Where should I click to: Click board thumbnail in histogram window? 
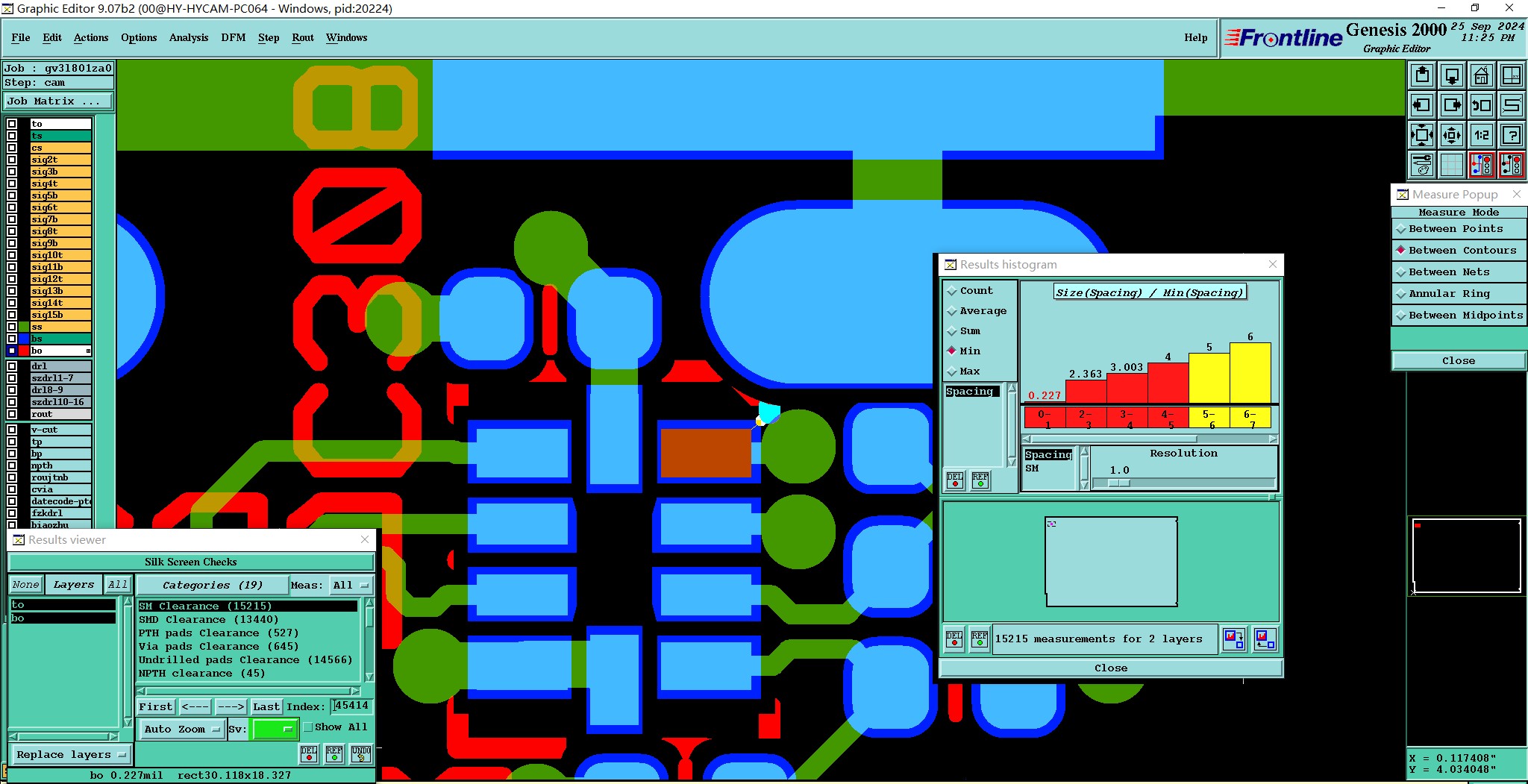click(x=1111, y=562)
